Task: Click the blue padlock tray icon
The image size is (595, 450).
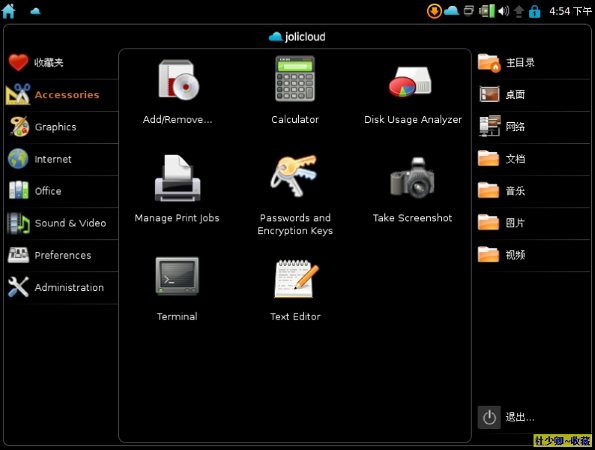Action: tap(534, 11)
